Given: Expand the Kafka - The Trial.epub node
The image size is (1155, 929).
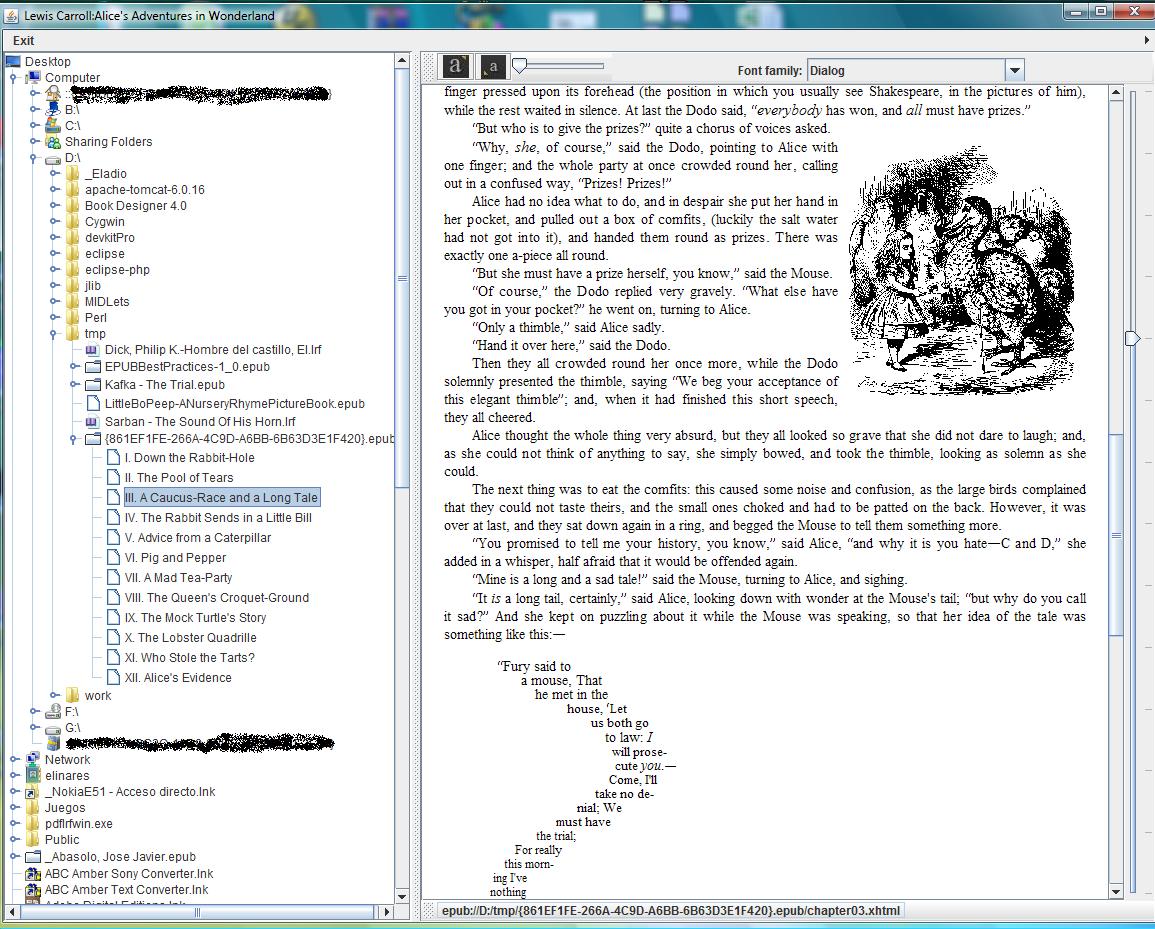Looking at the screenshot, I should 74,385.
